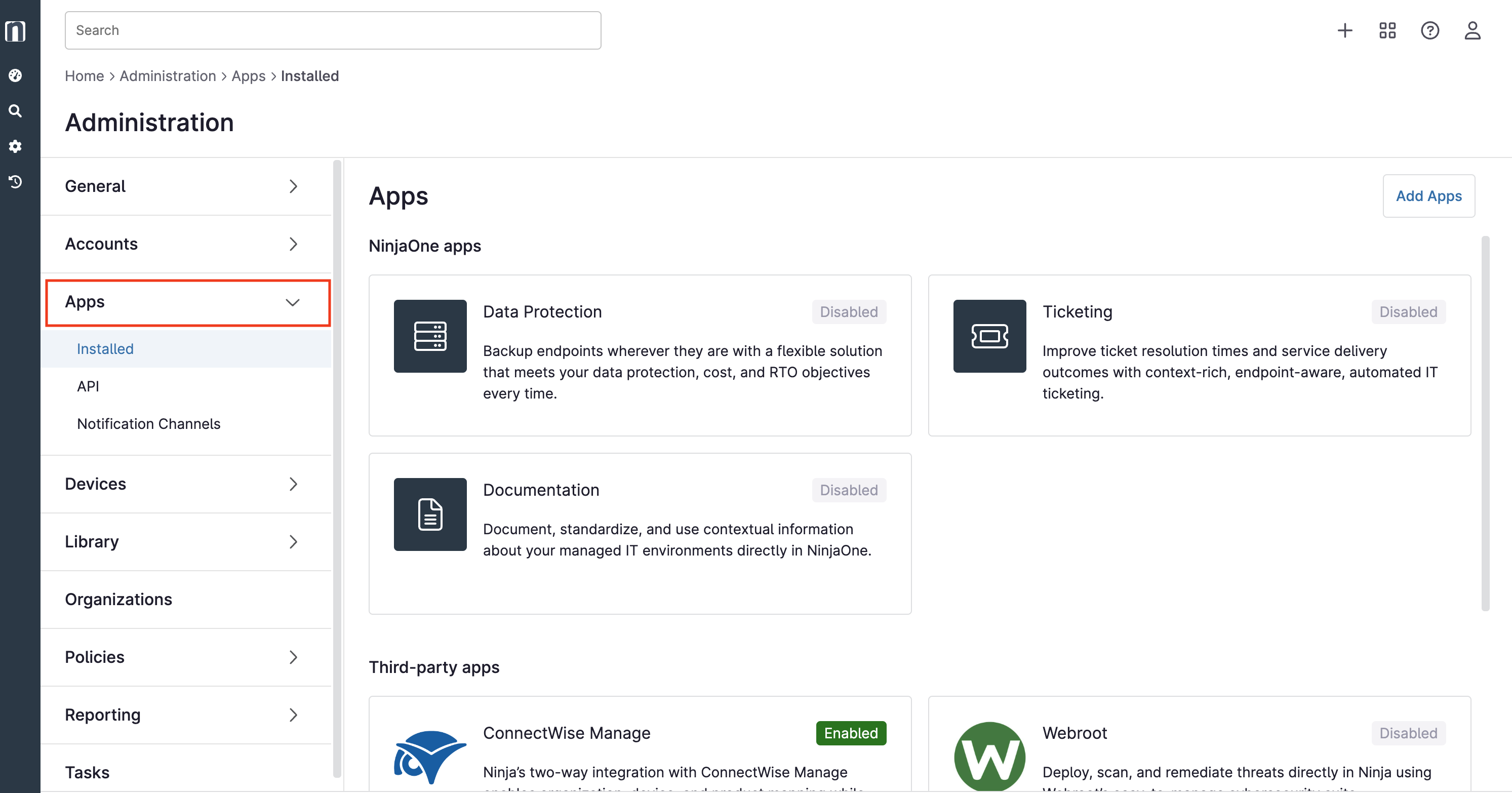1512x793 pixels.
Task: Click the Administration breadcrumb link
Action: point(168,76)
